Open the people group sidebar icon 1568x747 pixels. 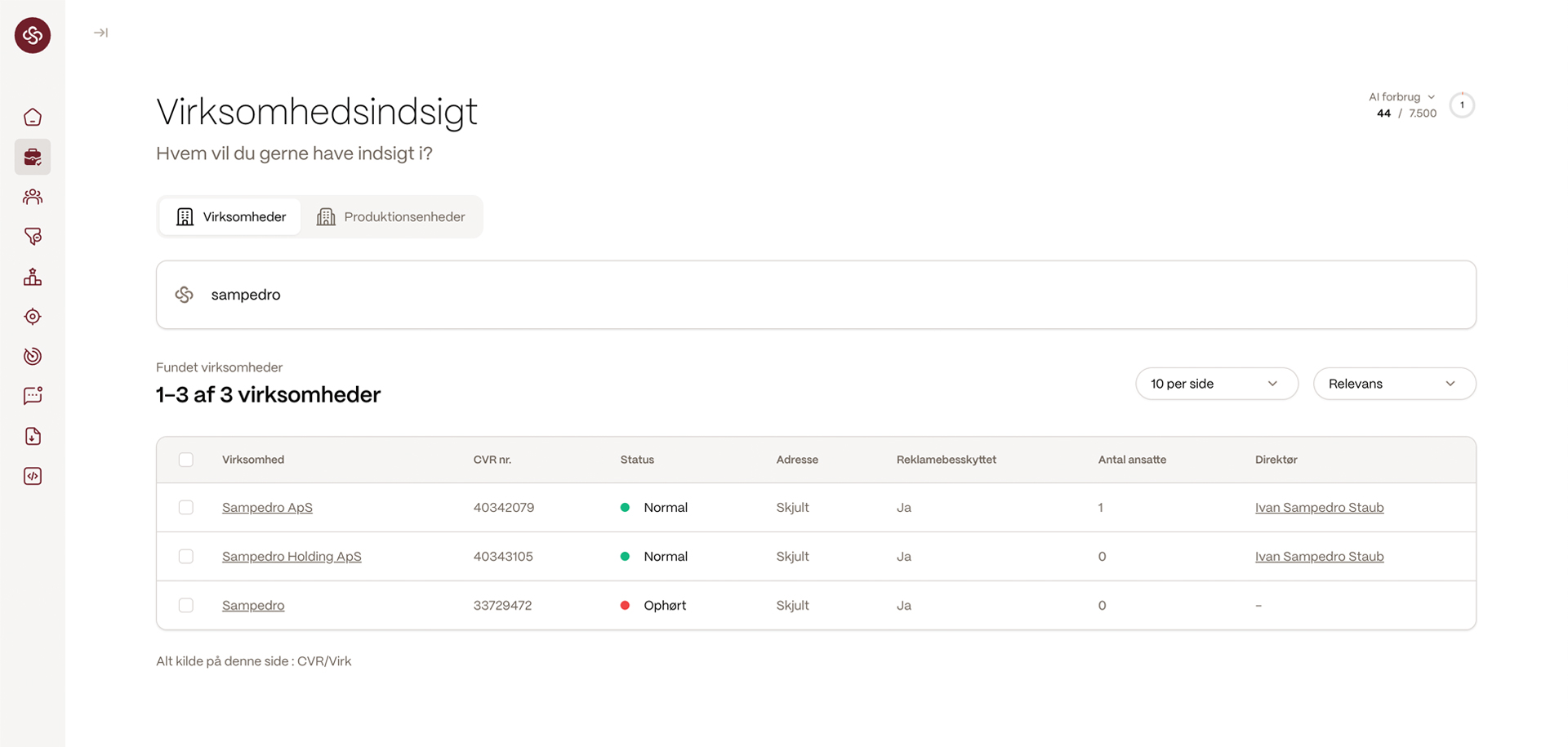tap(33, 197)
